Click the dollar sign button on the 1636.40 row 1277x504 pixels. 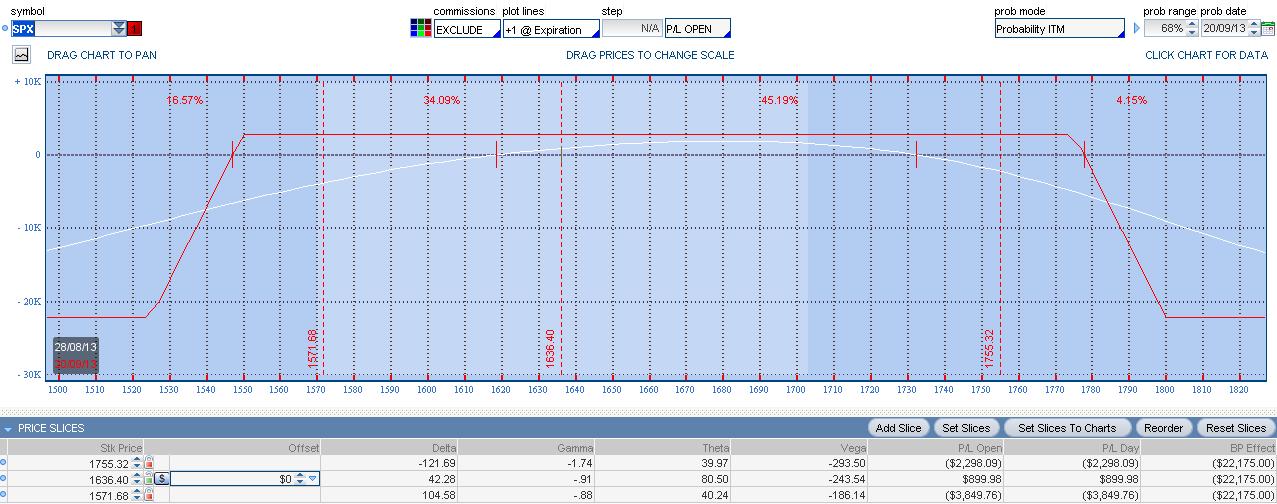pyautogui.click(x=162, y=479)
